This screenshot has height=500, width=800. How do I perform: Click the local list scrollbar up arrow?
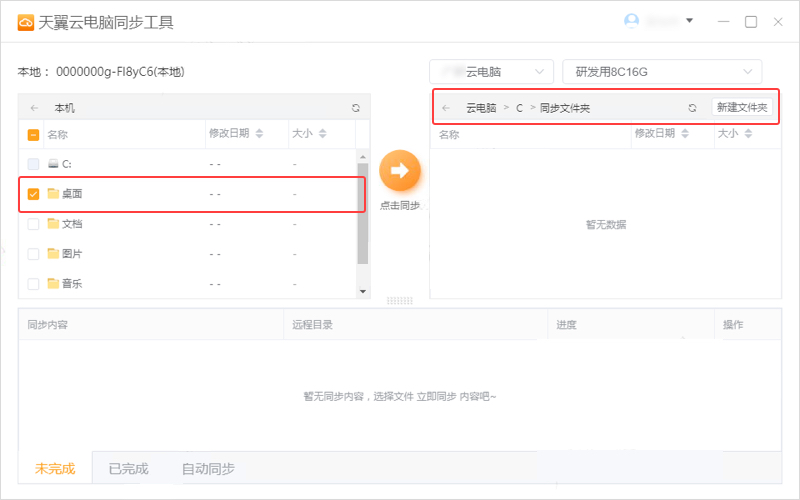pyautogui.click(x=363, y=157)
